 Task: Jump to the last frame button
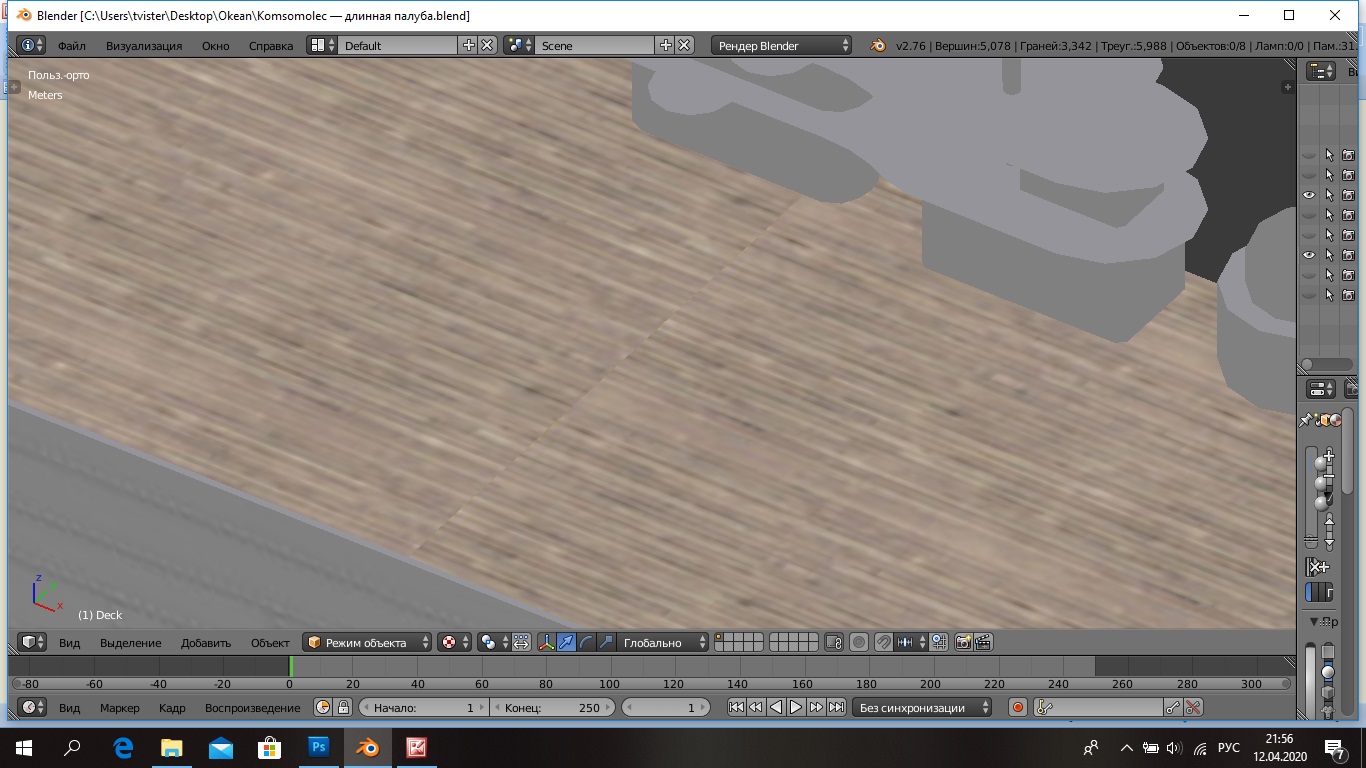coord(836,707)
